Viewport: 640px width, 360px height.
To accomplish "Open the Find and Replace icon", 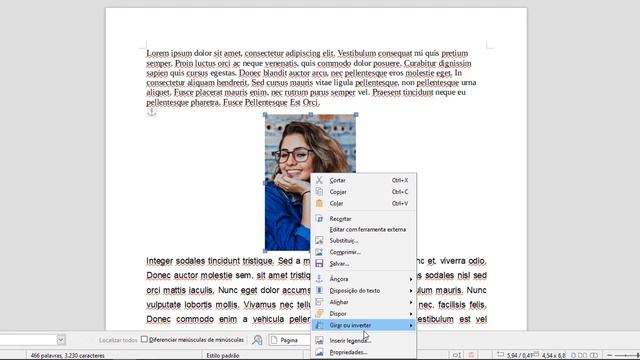I will [x=257, y=340].
